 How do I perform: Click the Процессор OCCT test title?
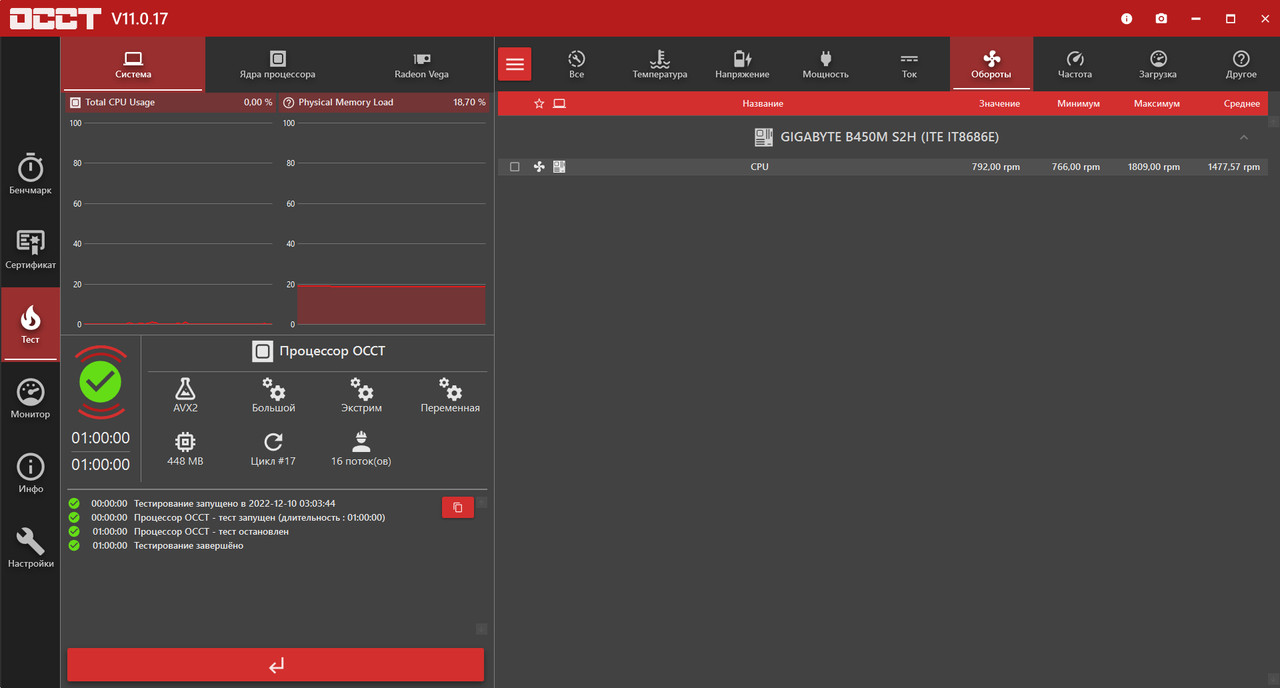click(x=318, y=351)
